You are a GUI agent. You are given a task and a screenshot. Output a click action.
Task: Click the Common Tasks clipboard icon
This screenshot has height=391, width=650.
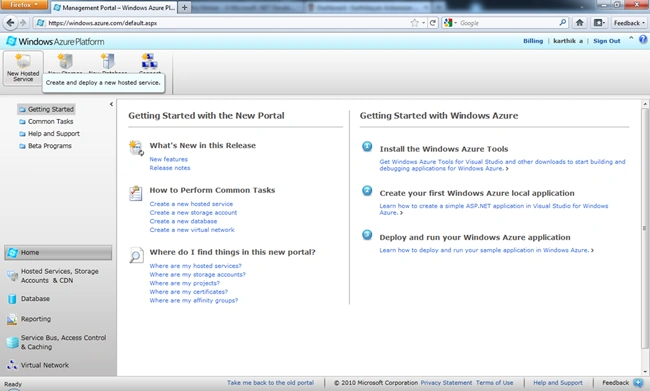tap(136, 193)
